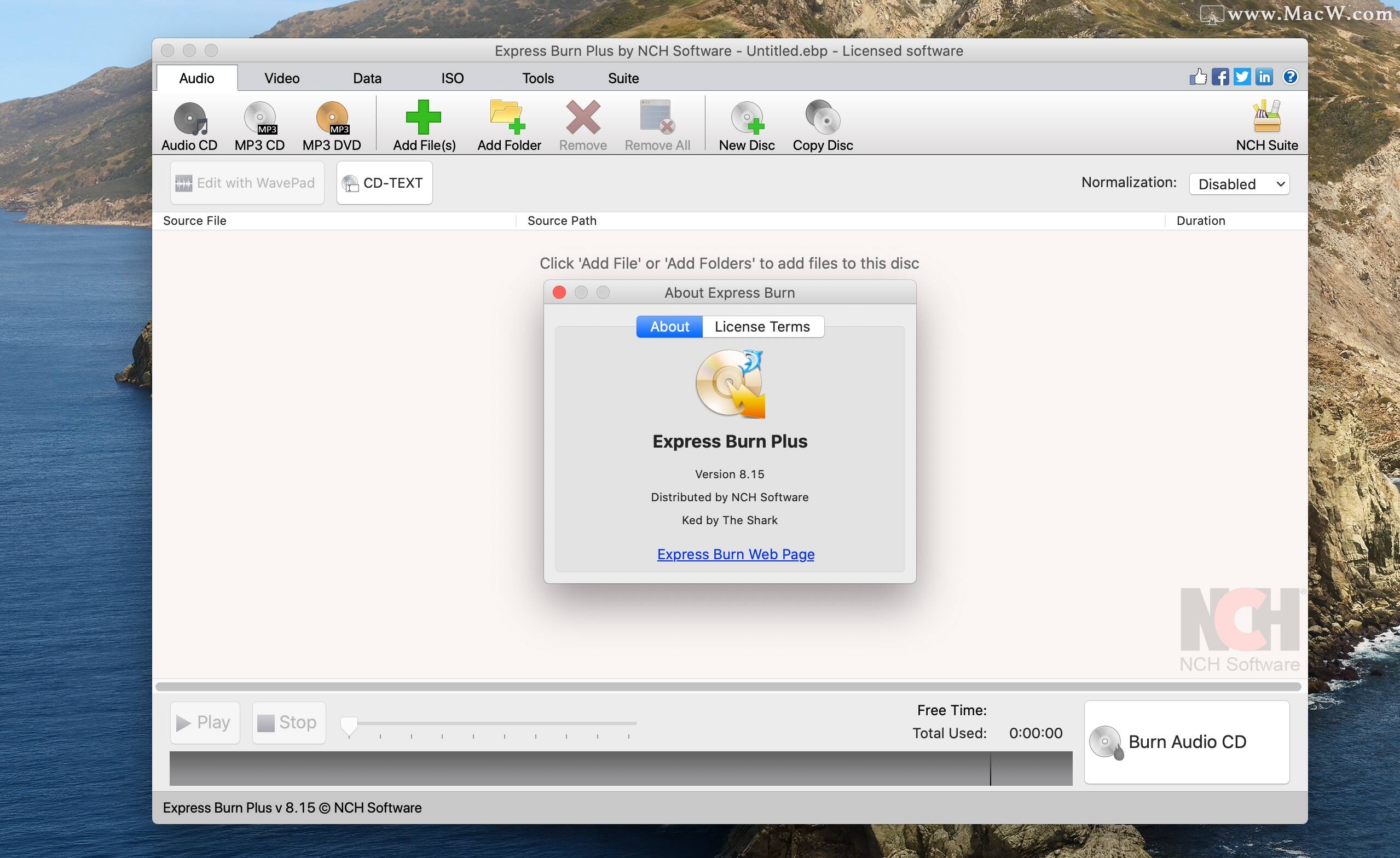Open help with the question mark icon
The height and width of the screenshot is (858, 1400).
click(x=1291, y=77)
